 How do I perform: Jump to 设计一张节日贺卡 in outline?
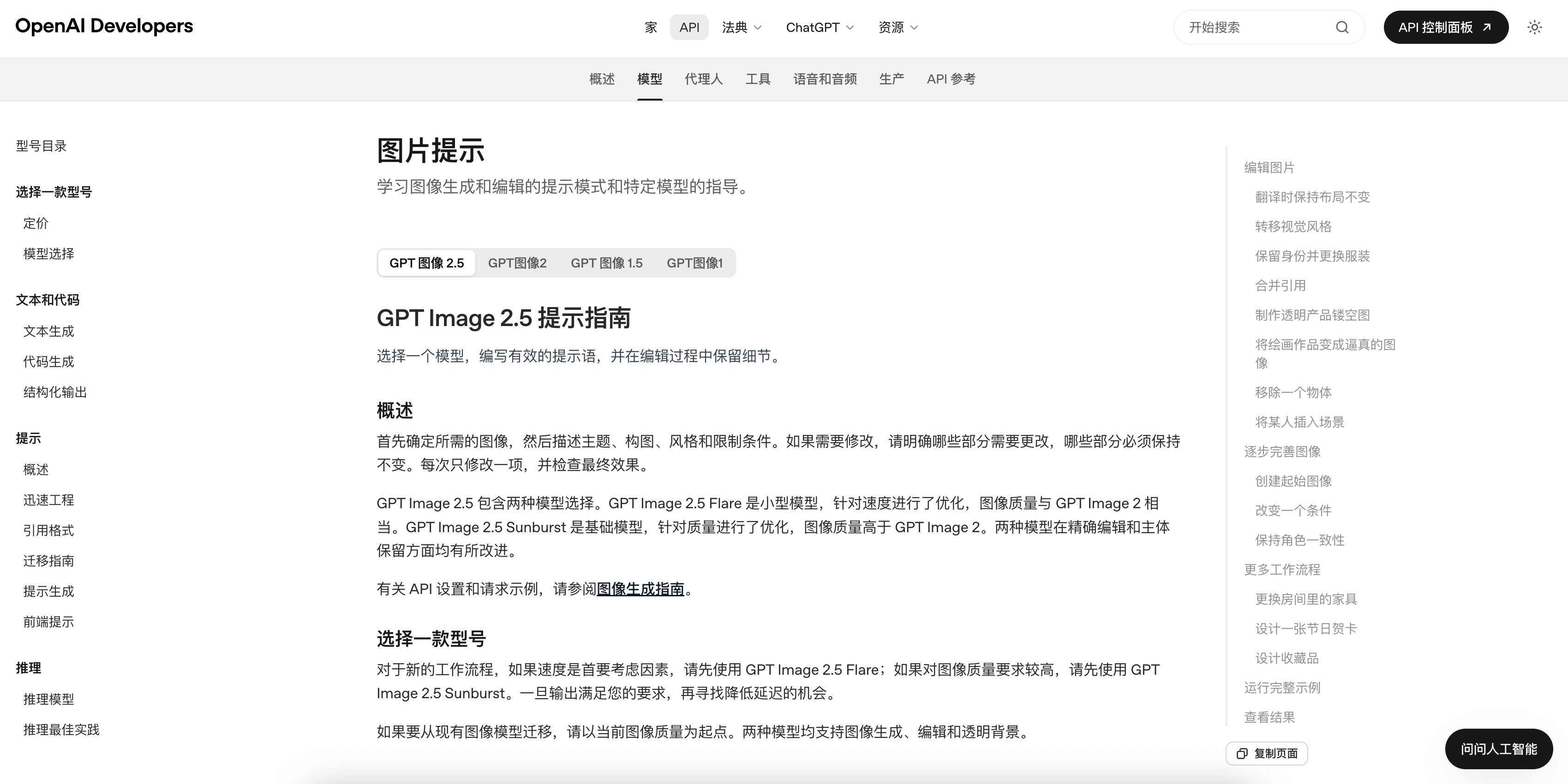click(1305, 629)
